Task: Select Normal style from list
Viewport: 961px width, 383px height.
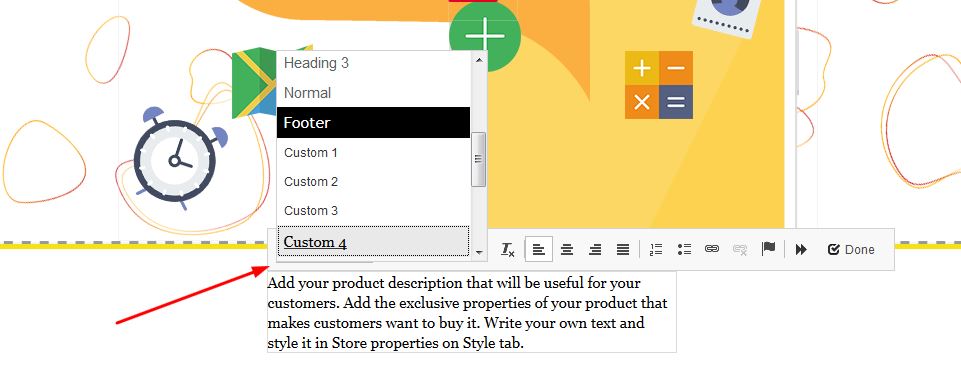Action: (x=373, y=93)
